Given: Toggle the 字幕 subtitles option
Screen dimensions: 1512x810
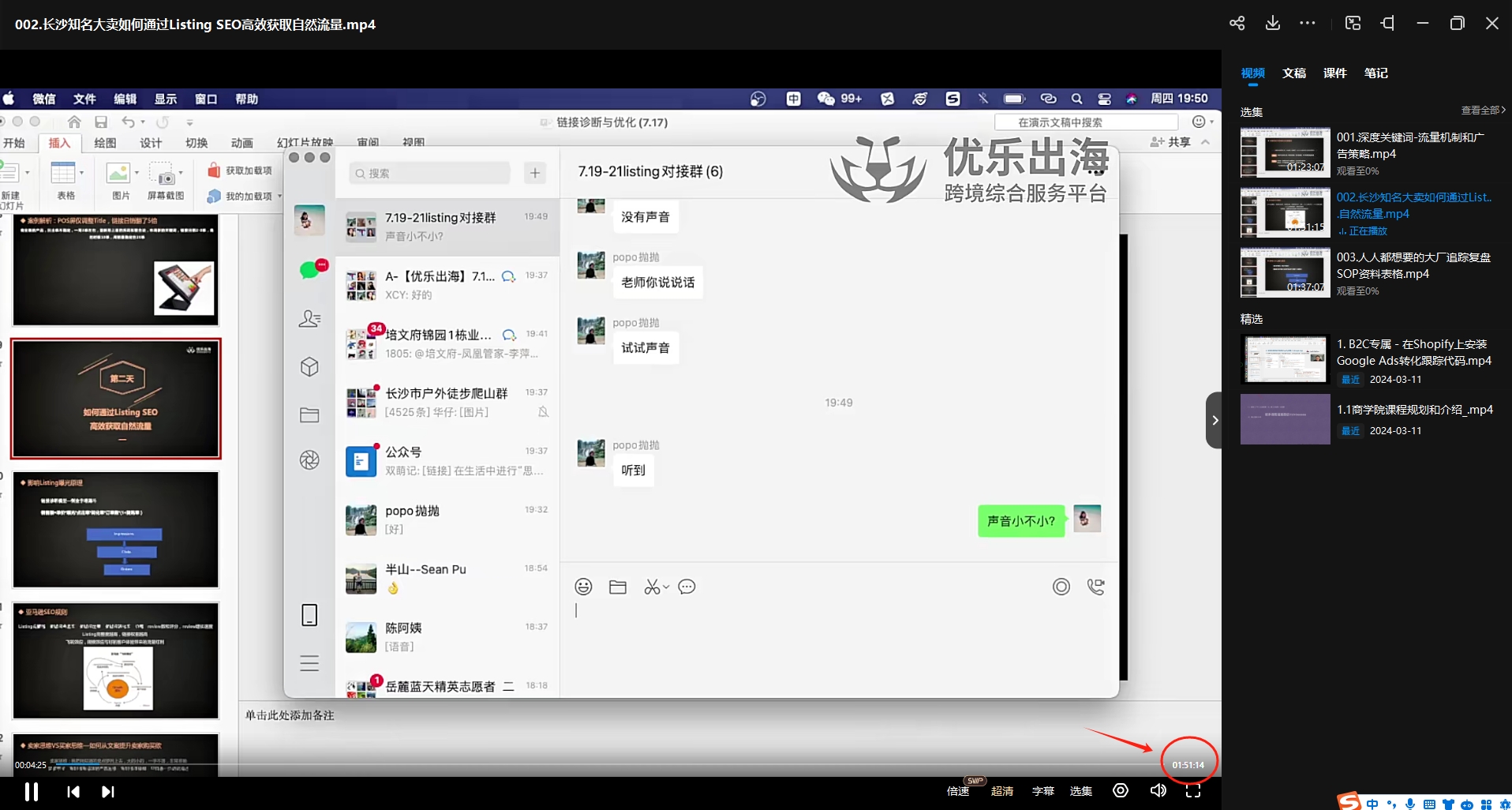Looking at the screenshot, I should (x=1042, y=791).
